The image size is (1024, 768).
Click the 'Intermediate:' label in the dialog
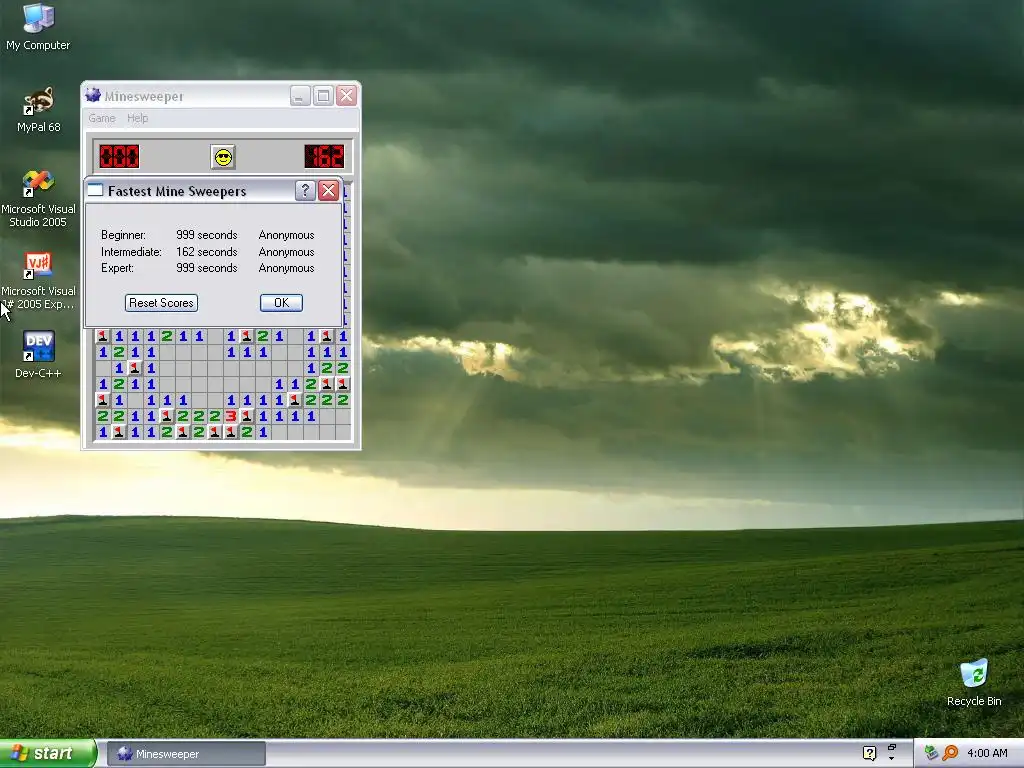[x=131, y=252]
